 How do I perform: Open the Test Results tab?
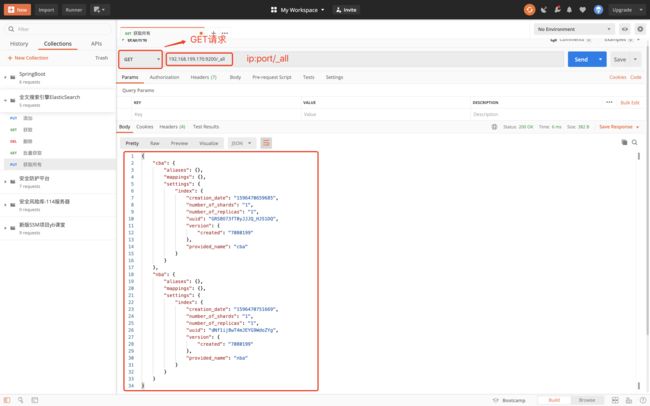click(x=206, y=126)
